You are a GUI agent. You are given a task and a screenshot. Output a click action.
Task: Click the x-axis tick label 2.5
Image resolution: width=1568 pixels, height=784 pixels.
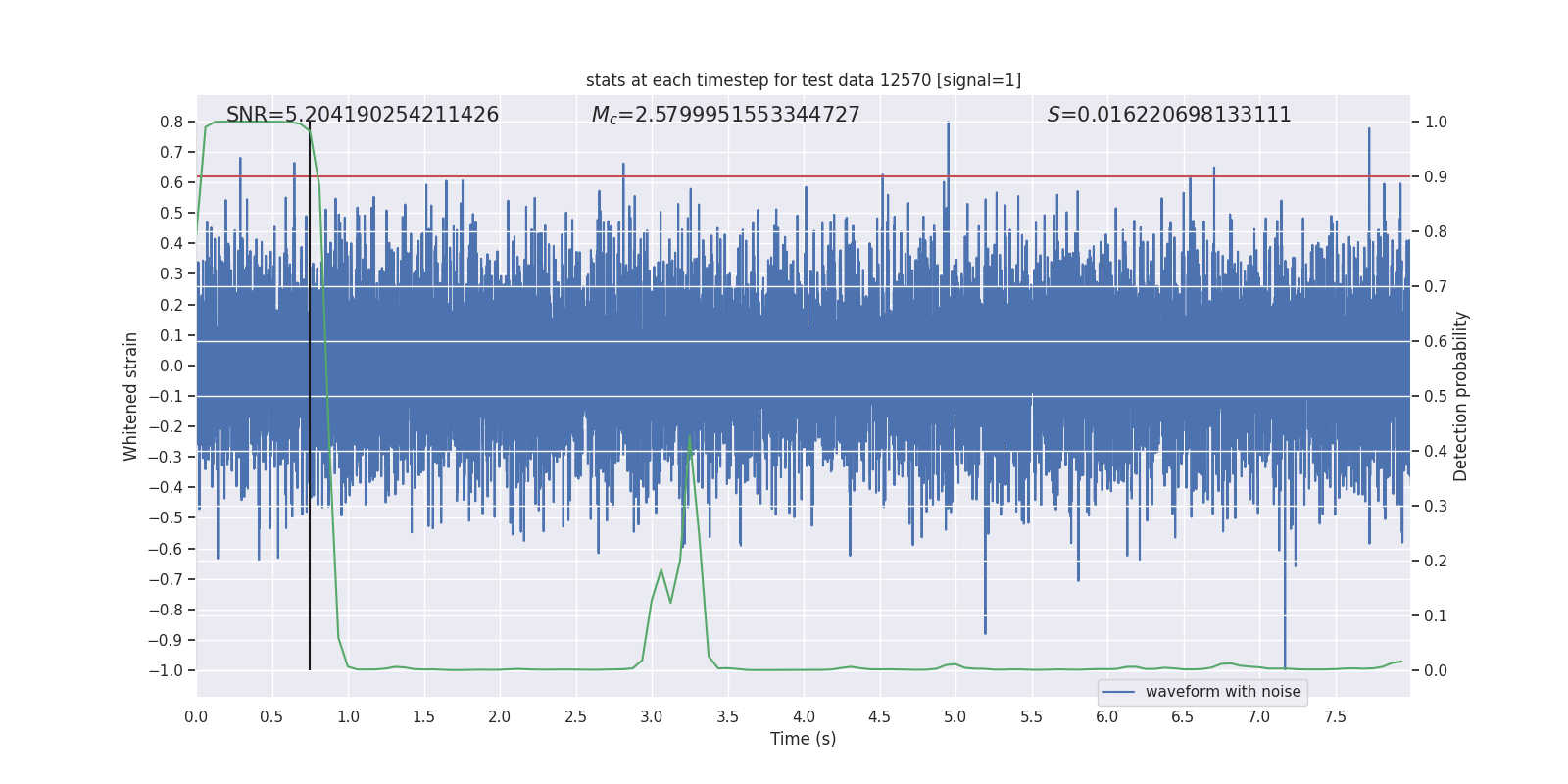pos(576,716)
